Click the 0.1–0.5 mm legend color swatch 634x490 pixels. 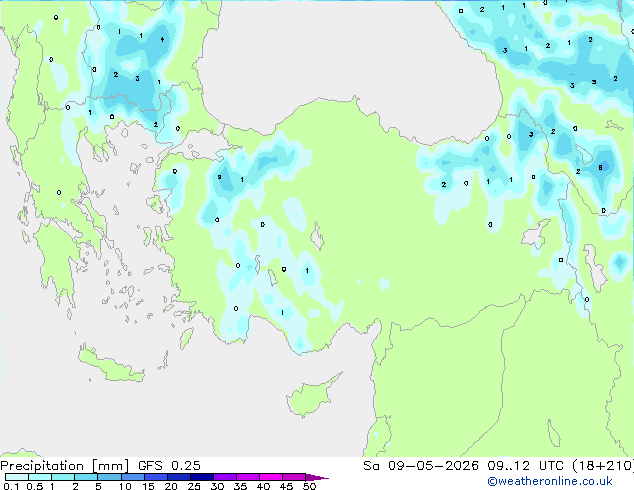pos(17,477)
